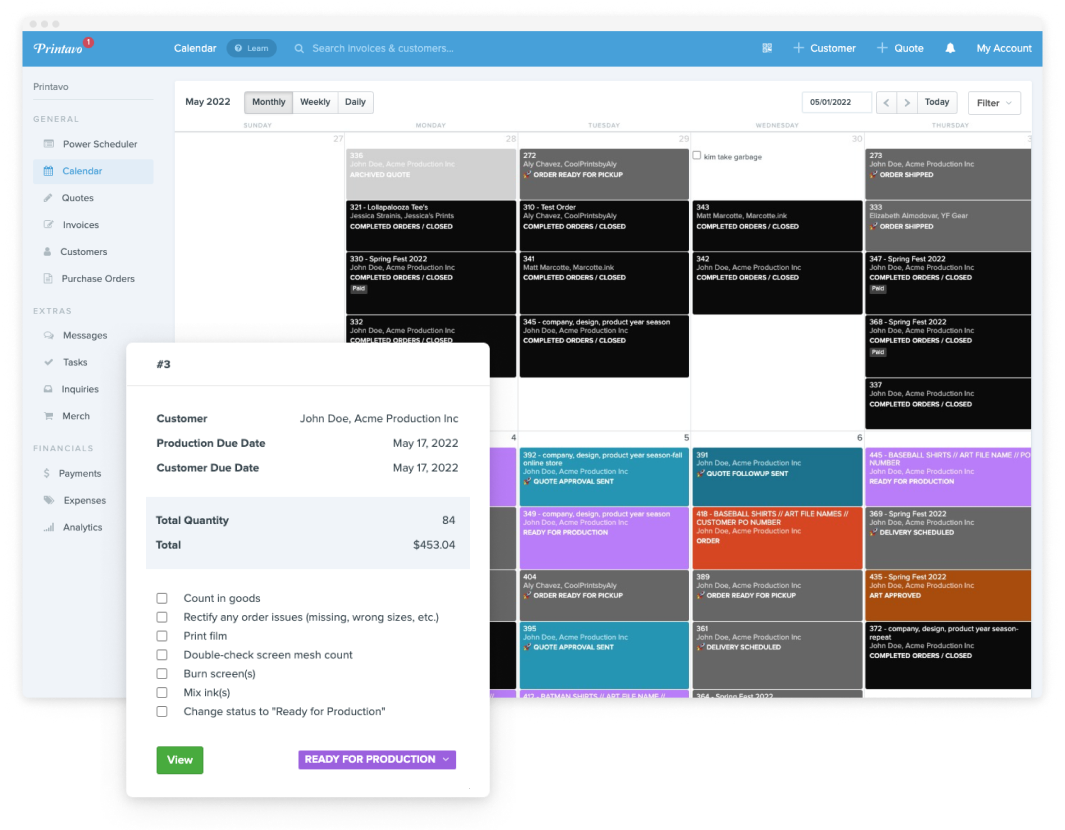Image resolution: width=1065 pixels, height=830 pixels.
Task: Click the Invoices edit icon
Action: pos(48,225)
